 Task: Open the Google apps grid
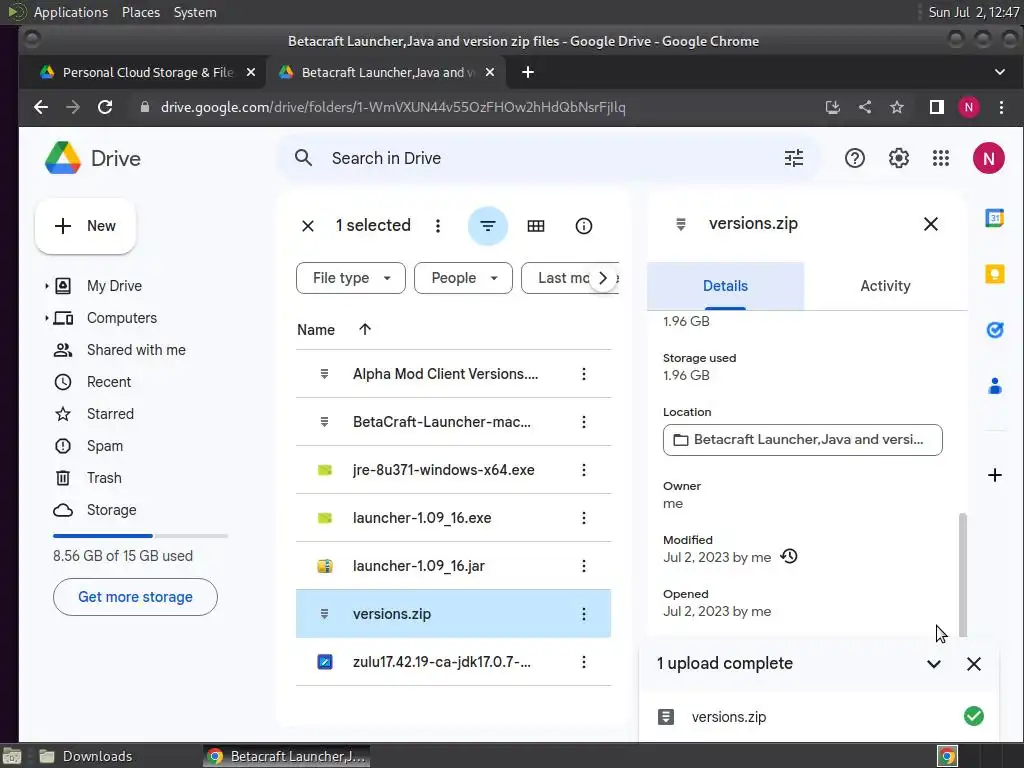(941, 158)
